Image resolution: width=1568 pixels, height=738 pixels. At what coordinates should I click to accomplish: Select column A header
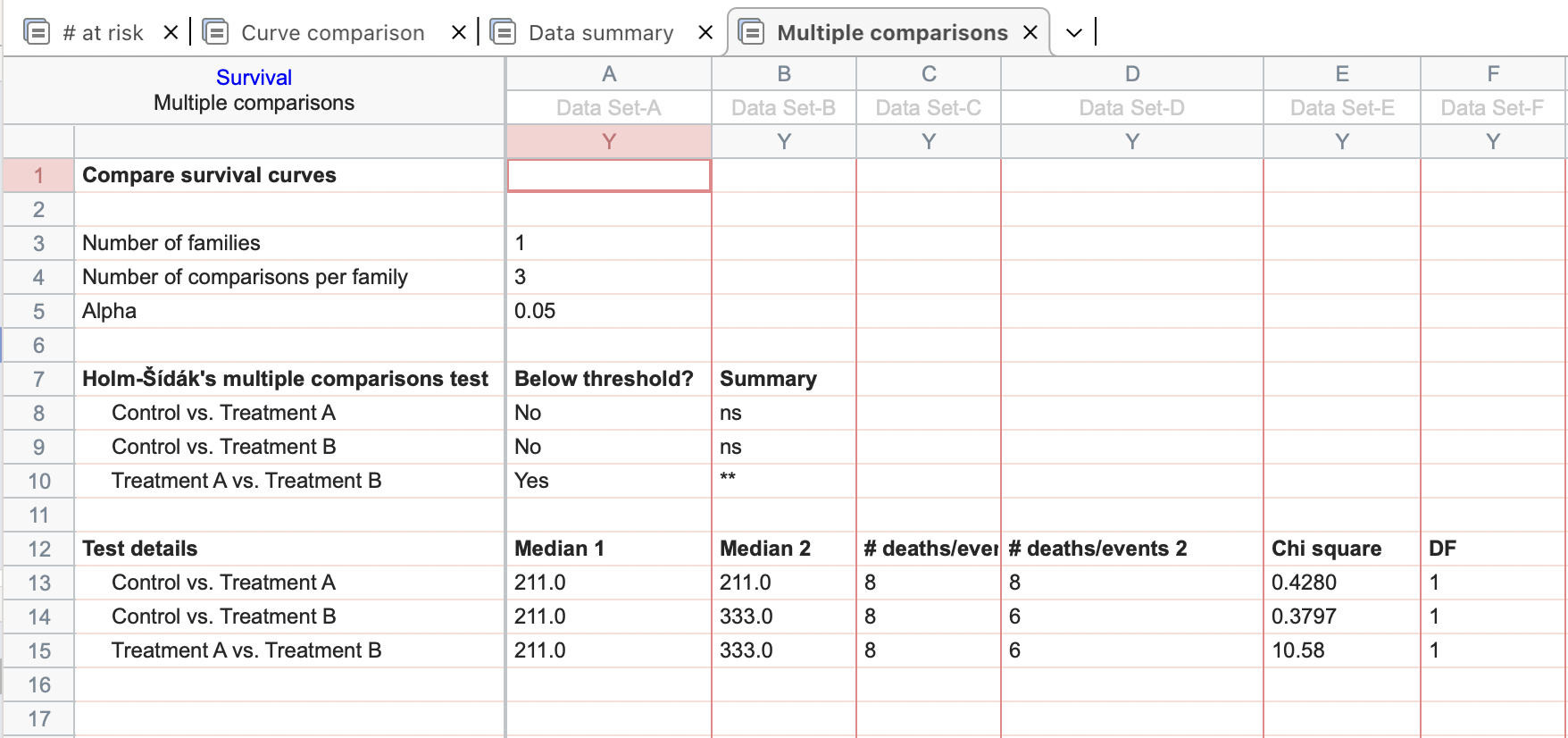pyautogui.click(x=609, y=74)
